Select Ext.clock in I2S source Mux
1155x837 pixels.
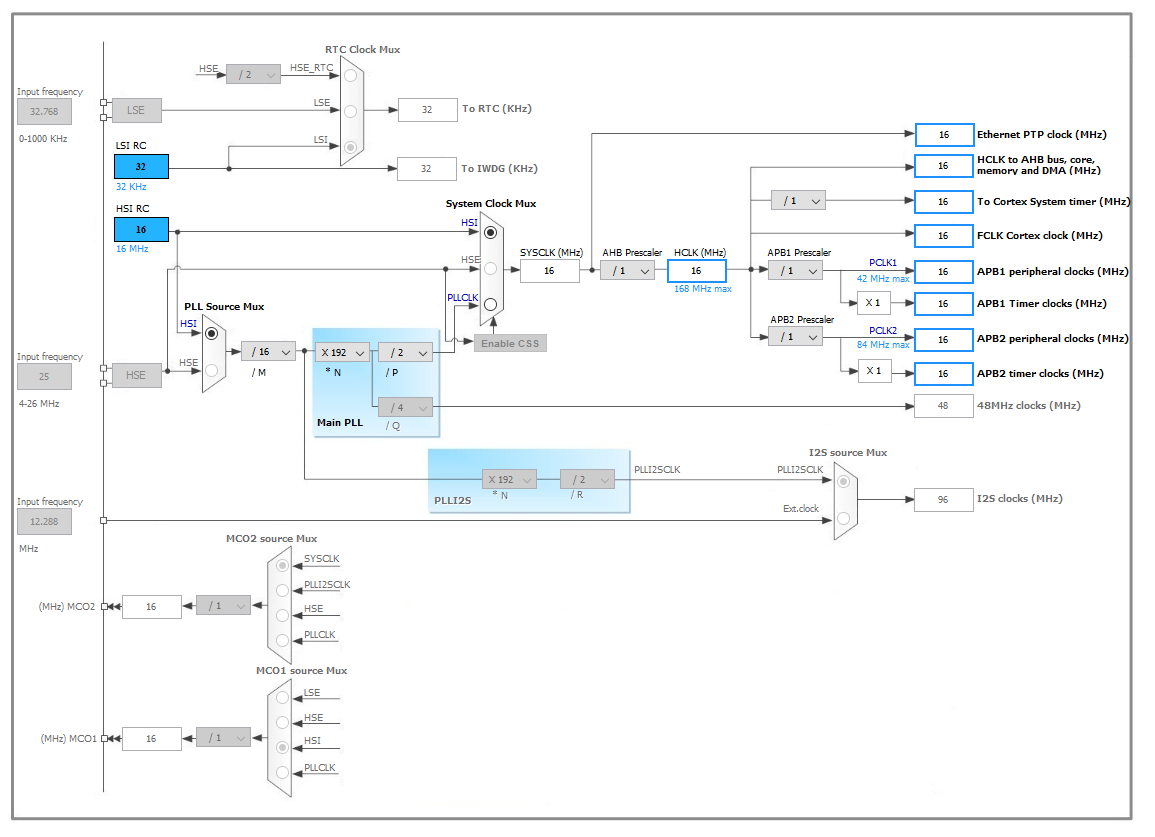[x=843, y=519]
